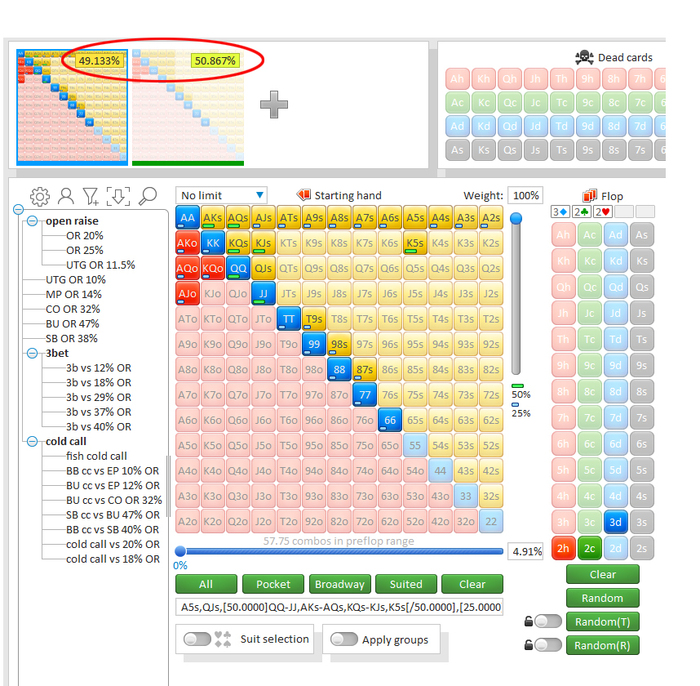
Task: Click the Suited button
Action: (x=406, y=584)
